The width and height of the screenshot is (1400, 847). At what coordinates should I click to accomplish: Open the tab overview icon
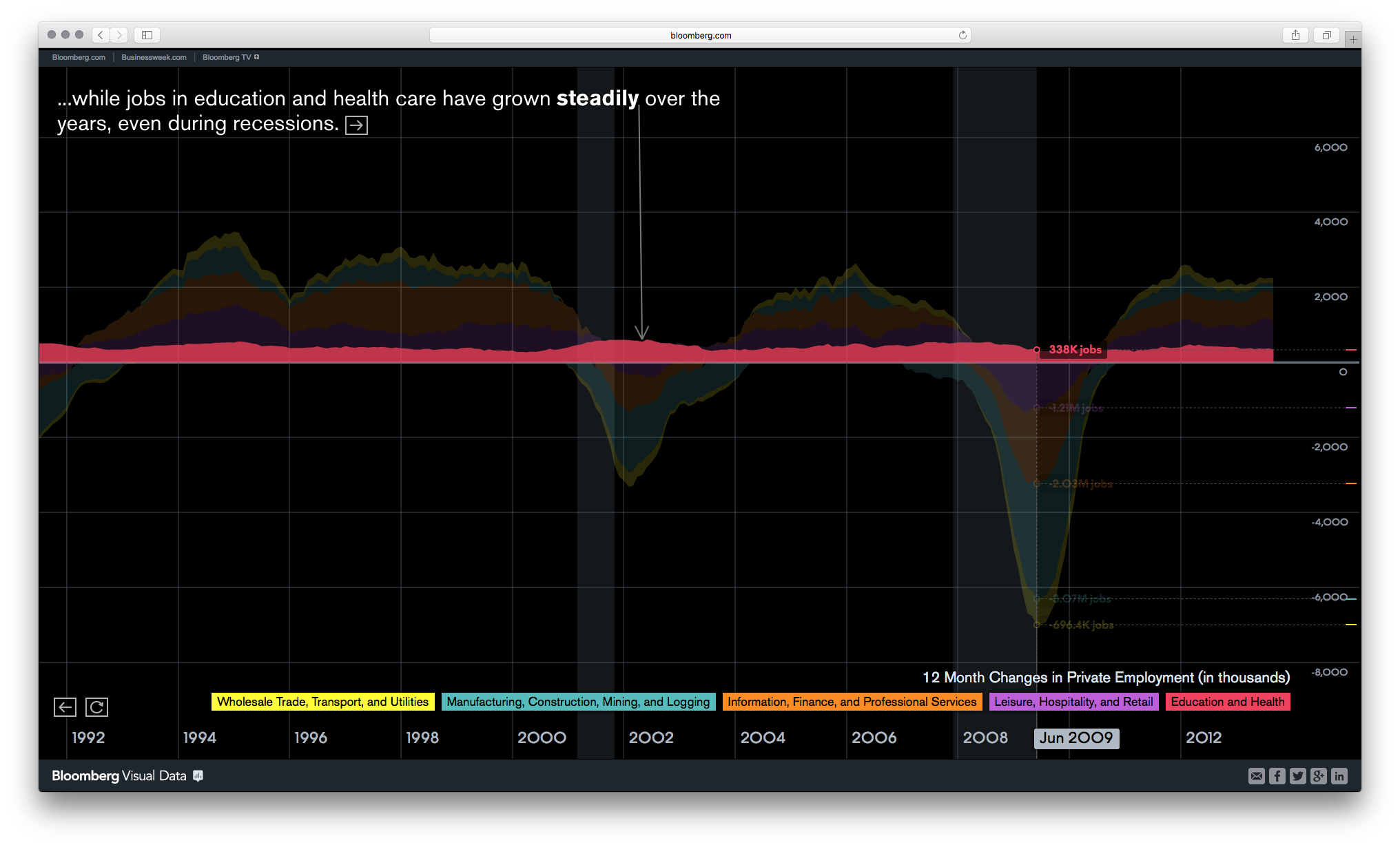[x=1326, y=34]
